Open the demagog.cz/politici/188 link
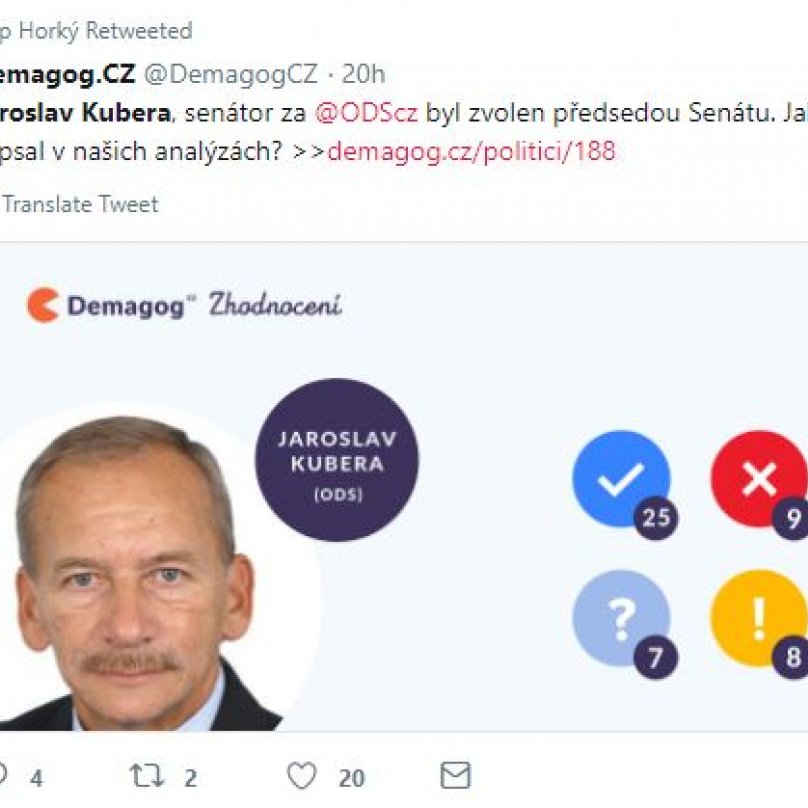The width and height of the screenshot is (808, 808). 472,151
